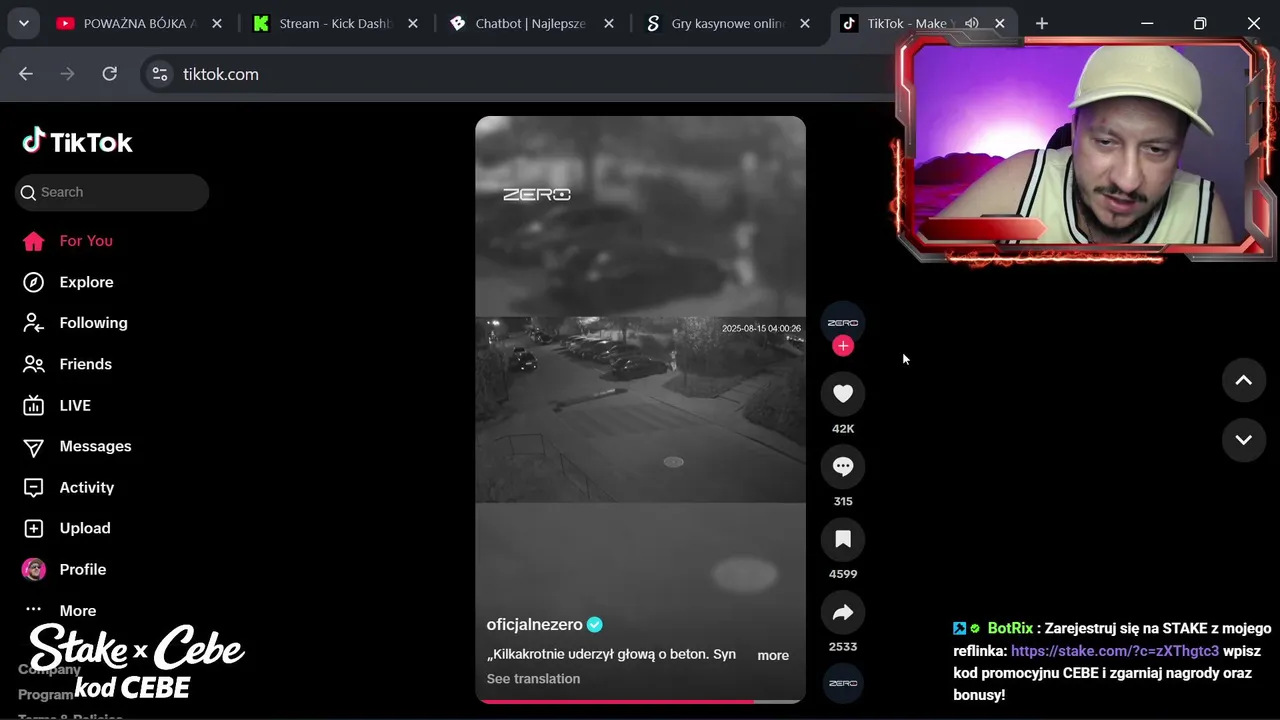Open the ZERO creator avatar
1280x720 pixels.
(843, 322)
